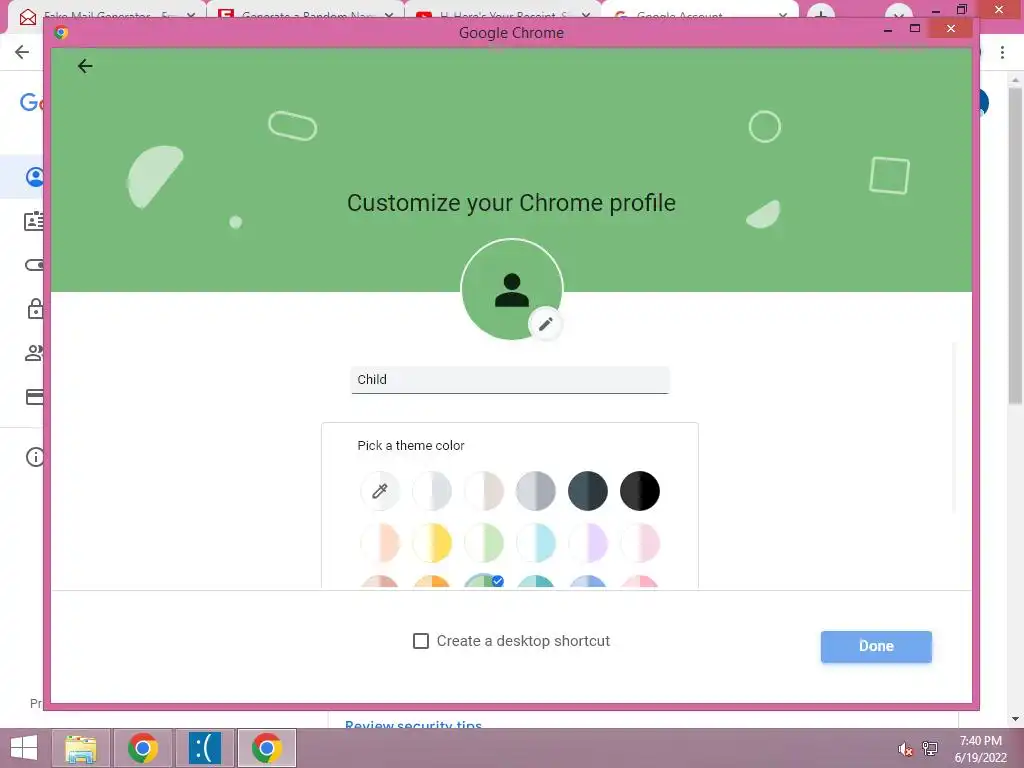Choose the yellow theme color swatch
Screen dimensions: 1024x768
(x=432, y=543)
